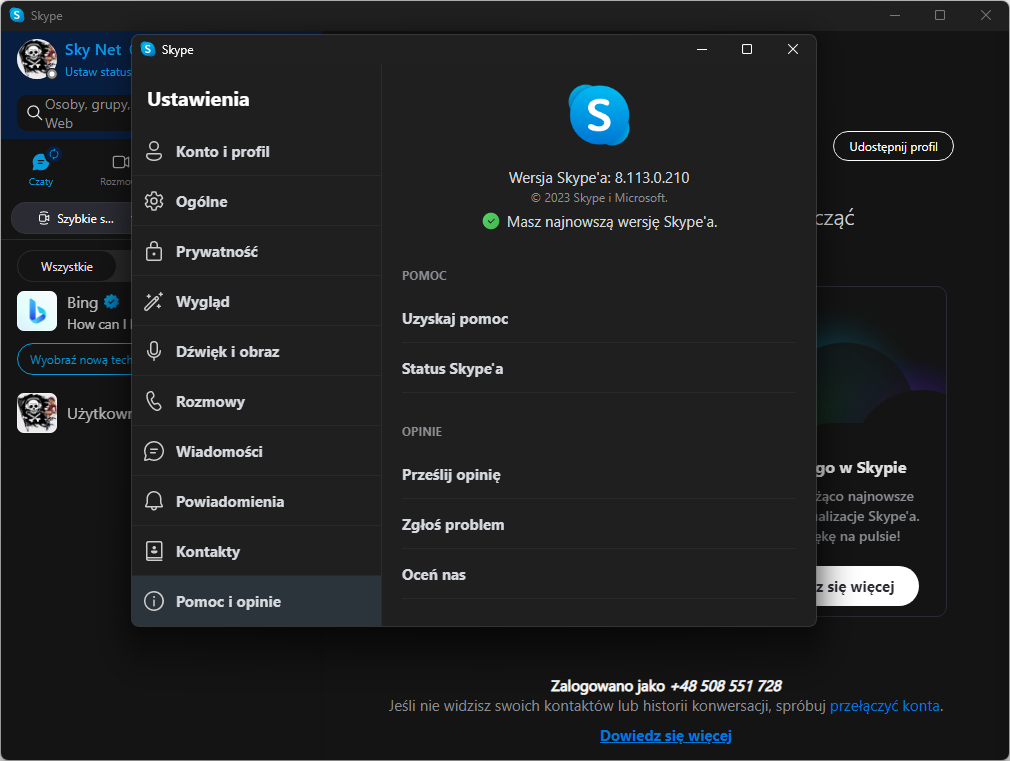Click the Bing chat avatar icon
Screen dimensions: 1010x761
(x=37, y=311)
